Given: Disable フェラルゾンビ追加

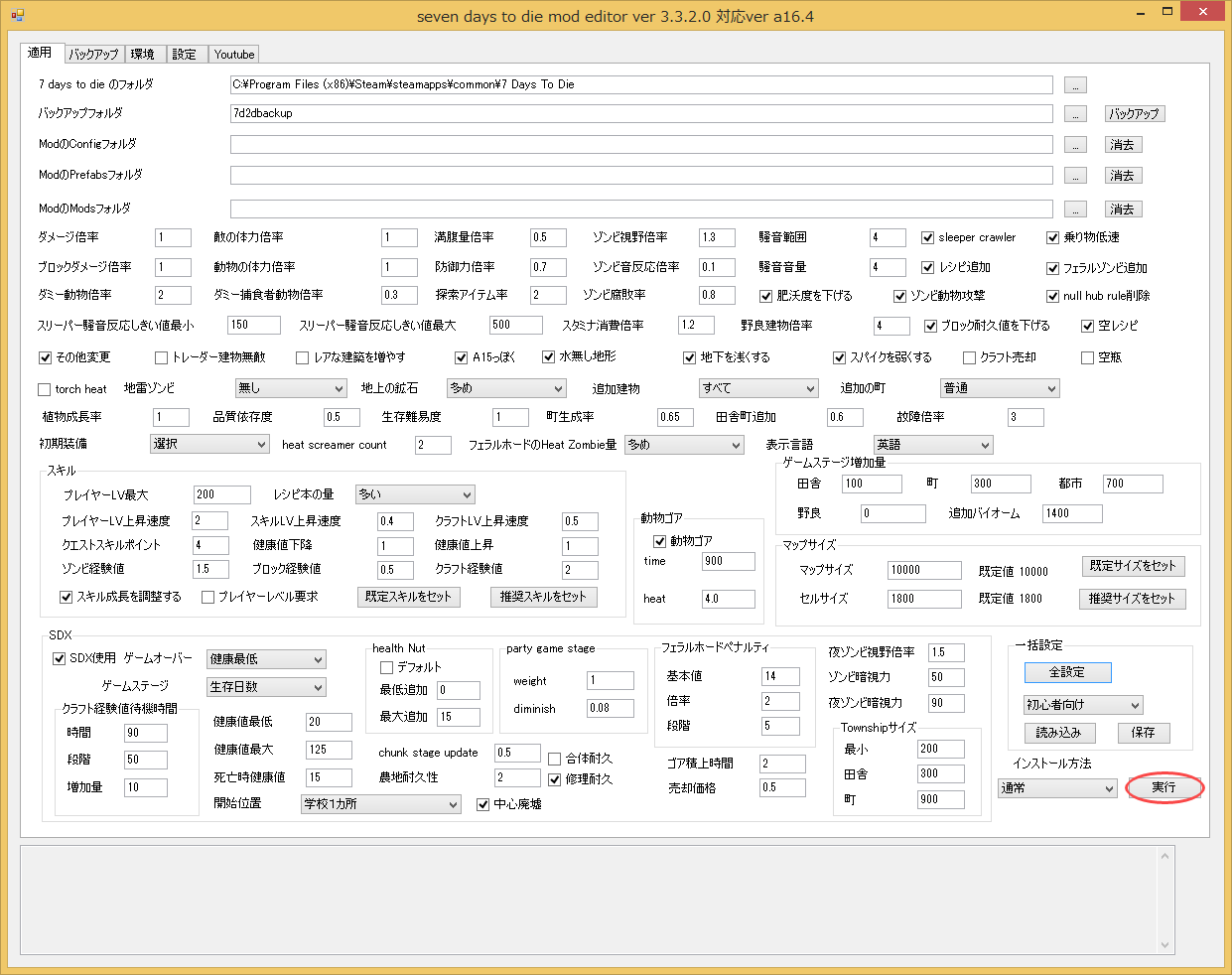Looking at the screenshot, I should tap(1053, 268).
